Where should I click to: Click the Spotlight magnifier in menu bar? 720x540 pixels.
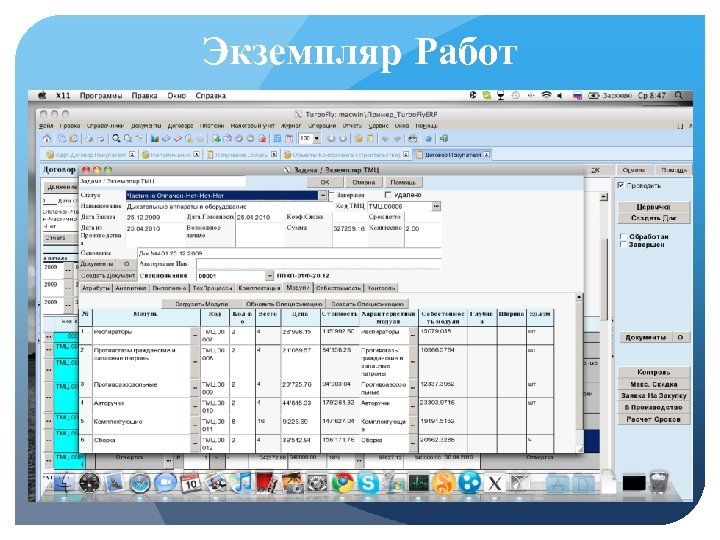point(678,96)
